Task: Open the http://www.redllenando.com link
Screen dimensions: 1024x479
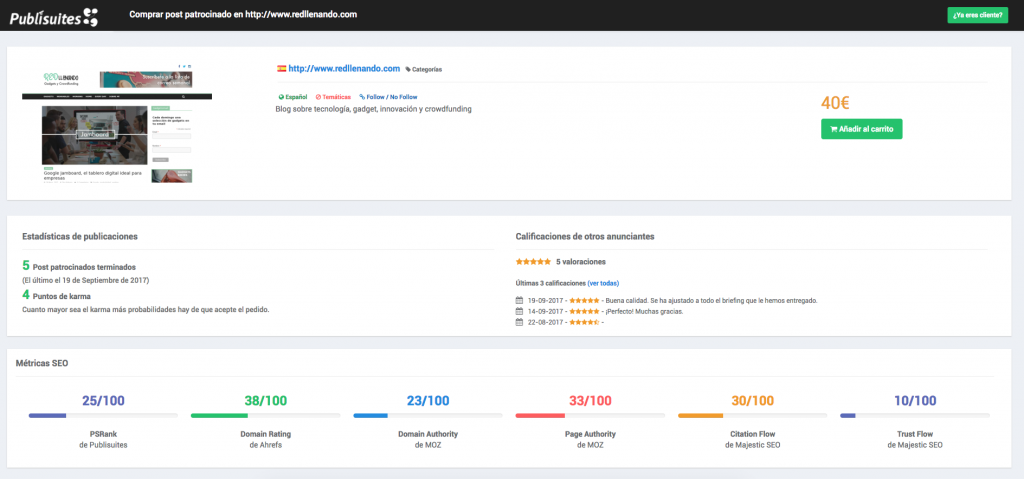Action: tap(344, 68)
